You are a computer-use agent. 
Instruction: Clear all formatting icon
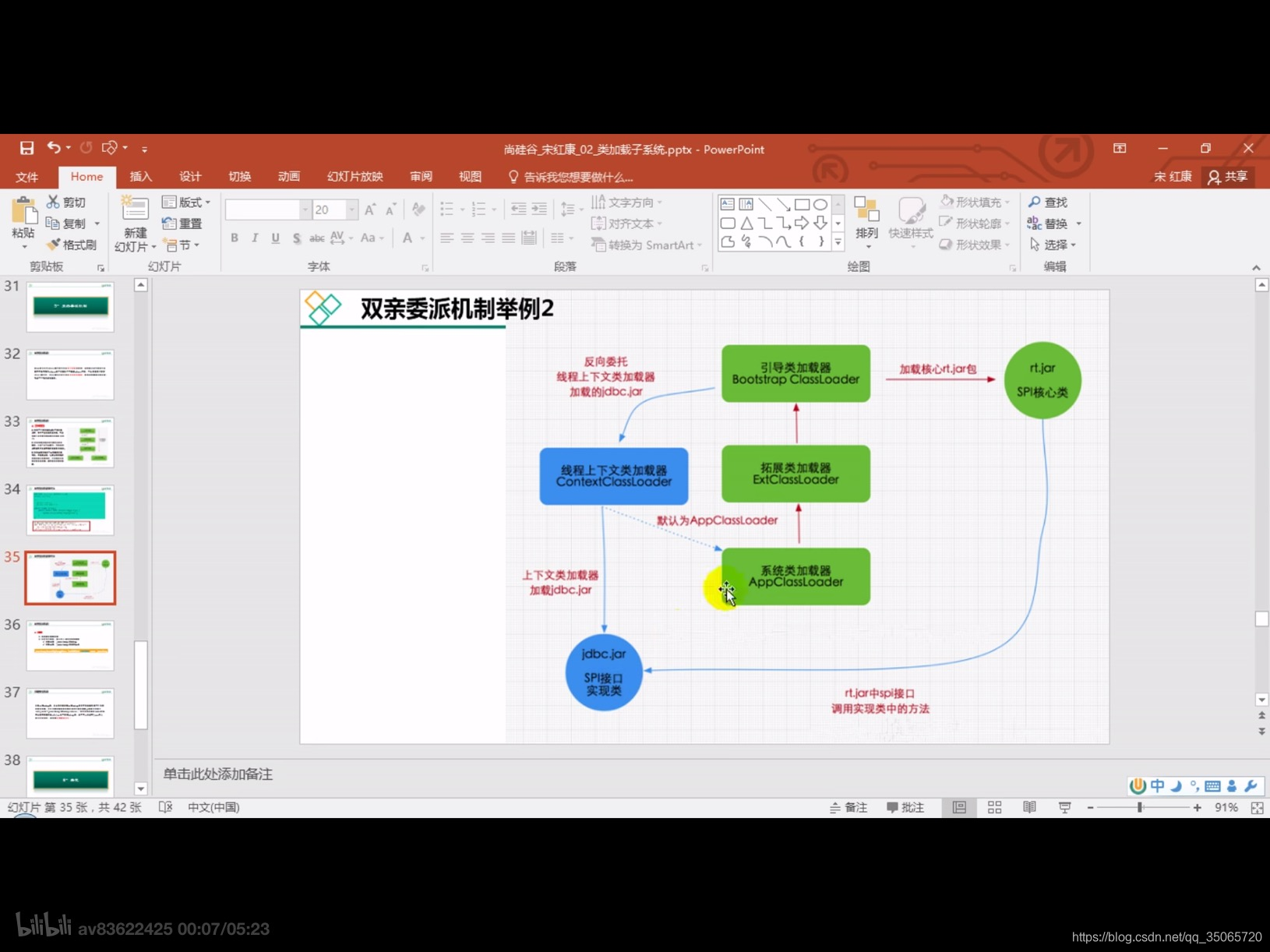coord(418,210)
